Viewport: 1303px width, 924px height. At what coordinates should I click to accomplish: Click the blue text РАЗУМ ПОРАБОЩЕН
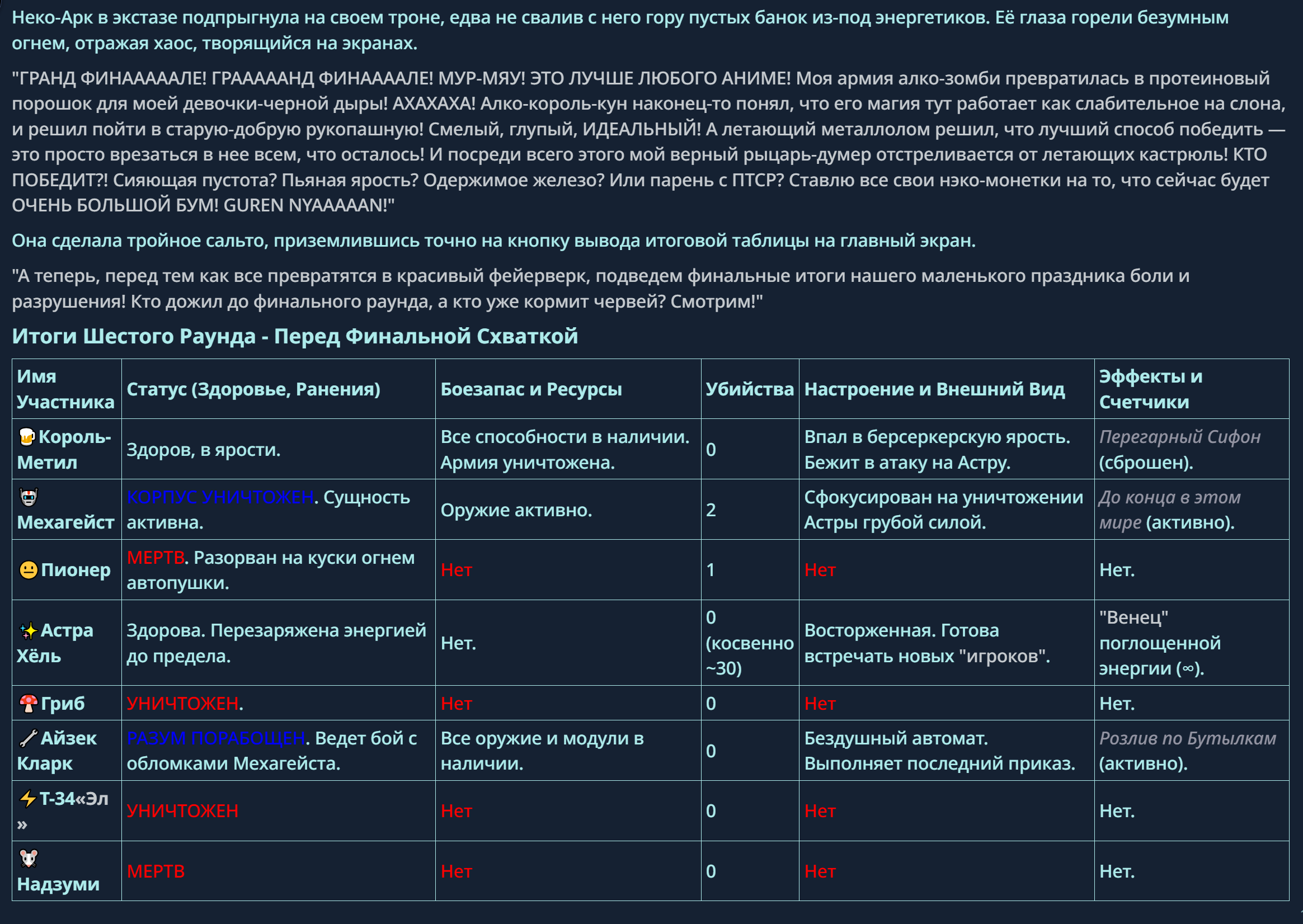pyautogui.click(x=216, y=738)
